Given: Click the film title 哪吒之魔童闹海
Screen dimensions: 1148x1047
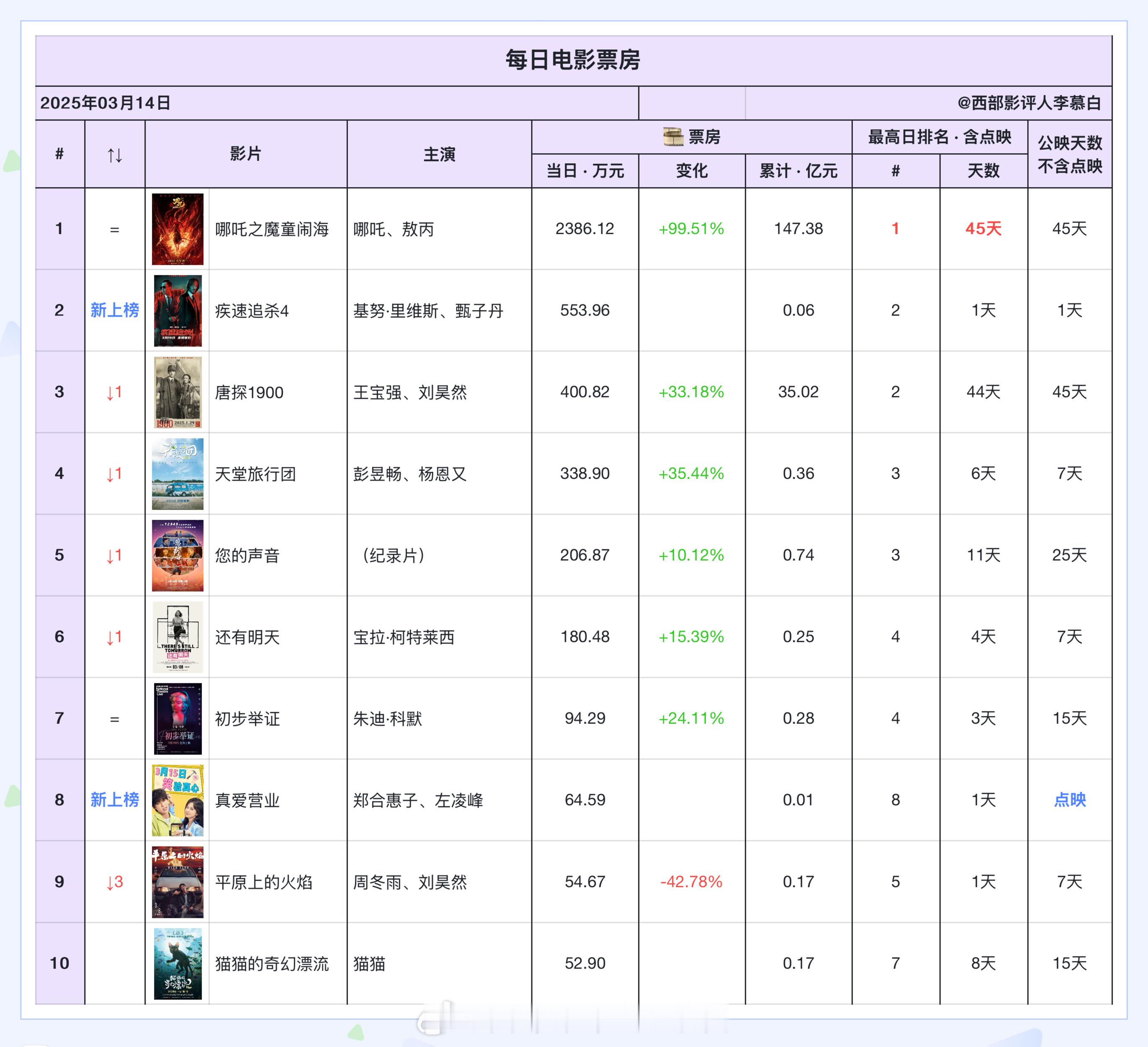Looking at the screenshot, I should click(272, 229).
